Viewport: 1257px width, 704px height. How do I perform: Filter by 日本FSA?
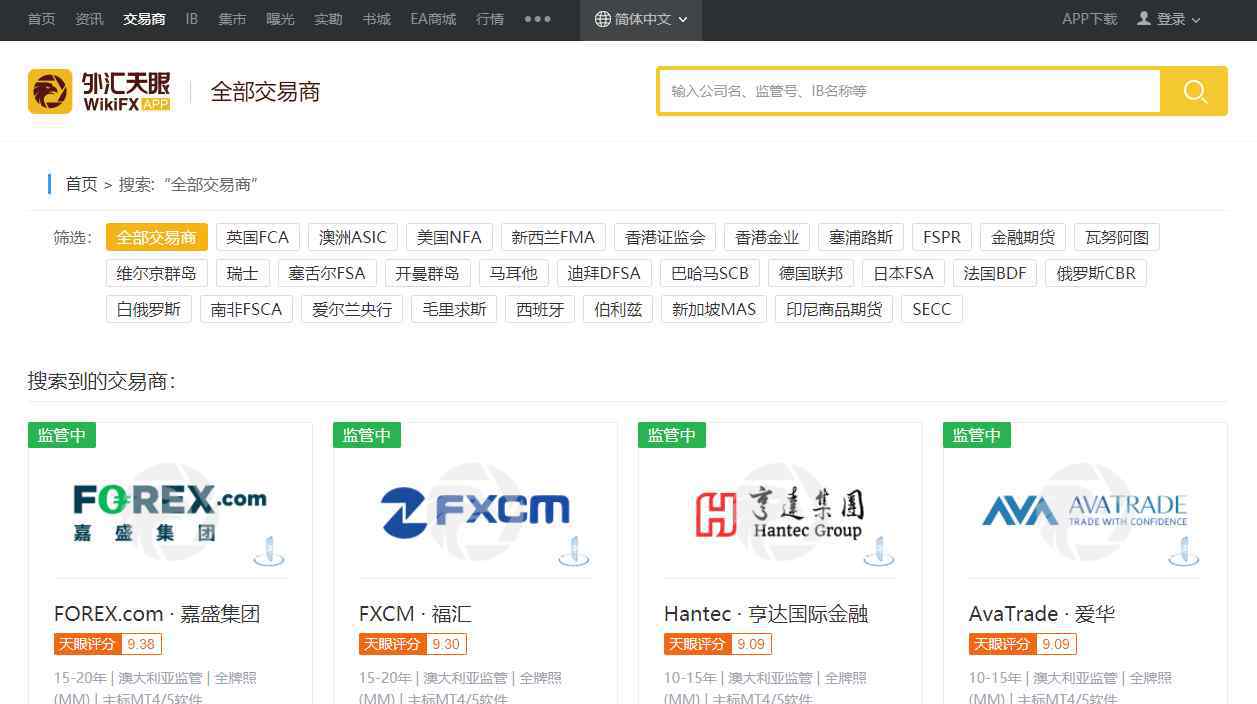pos(903,273)
